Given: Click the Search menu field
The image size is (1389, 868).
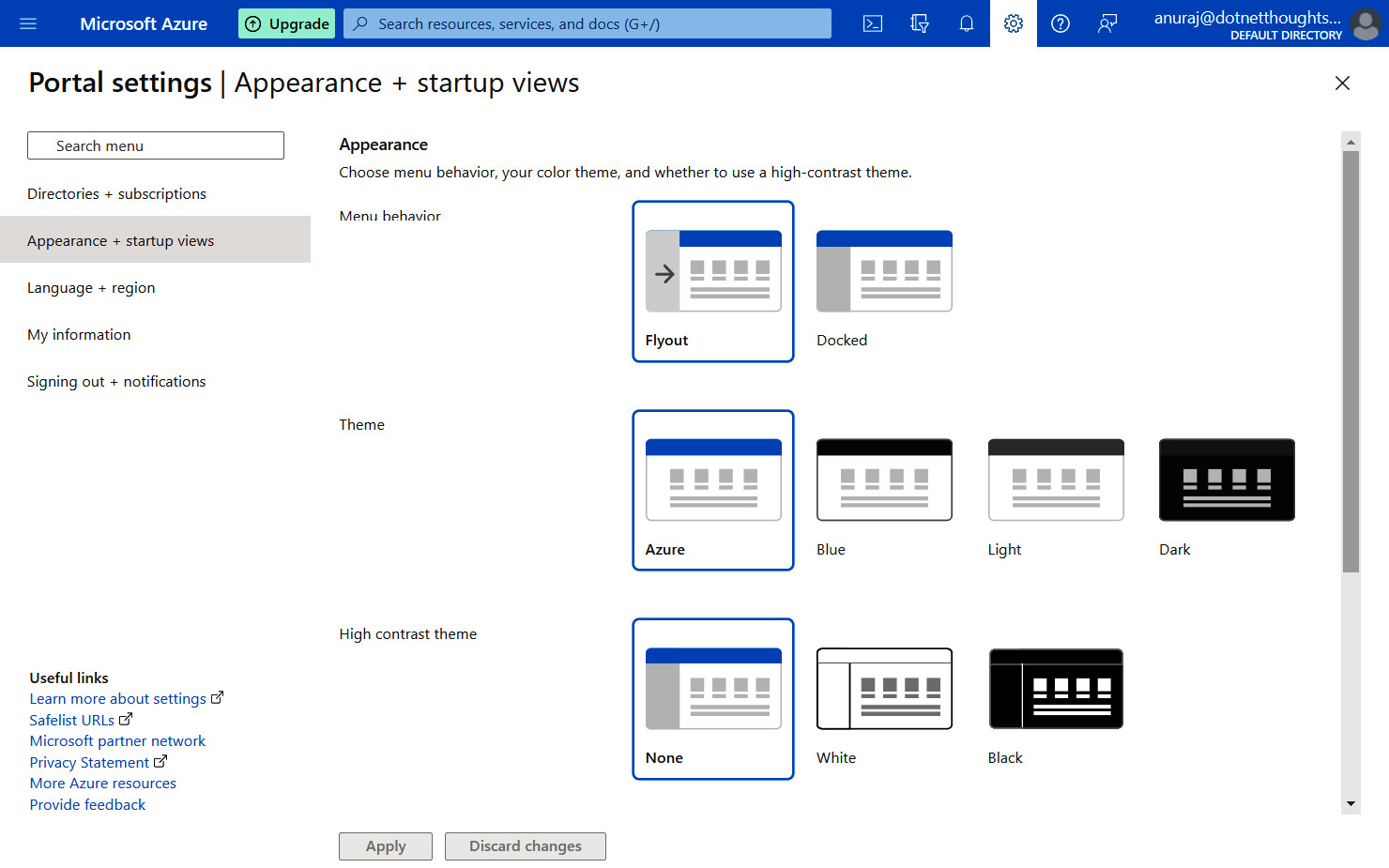Looking at the screenshot, I should coord(156,145).
